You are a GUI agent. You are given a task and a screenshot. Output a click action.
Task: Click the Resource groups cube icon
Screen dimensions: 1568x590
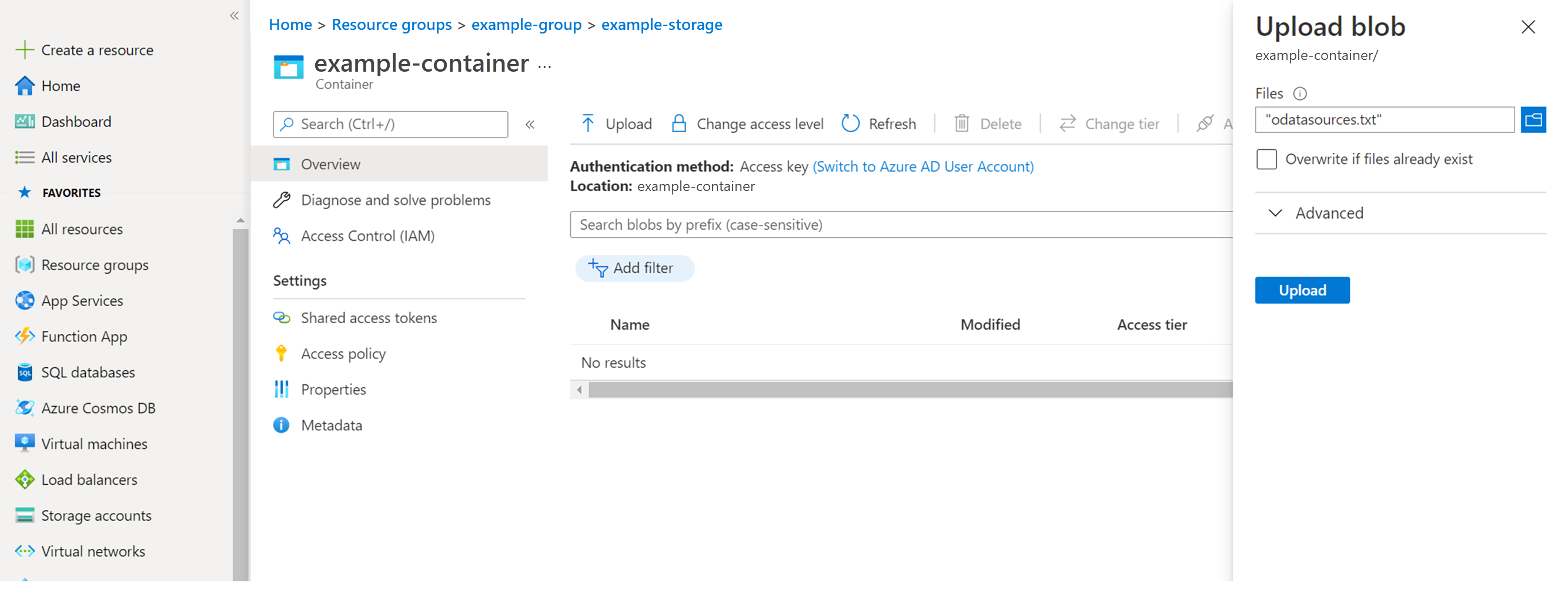pyautogui.click(x=24, y=265)
